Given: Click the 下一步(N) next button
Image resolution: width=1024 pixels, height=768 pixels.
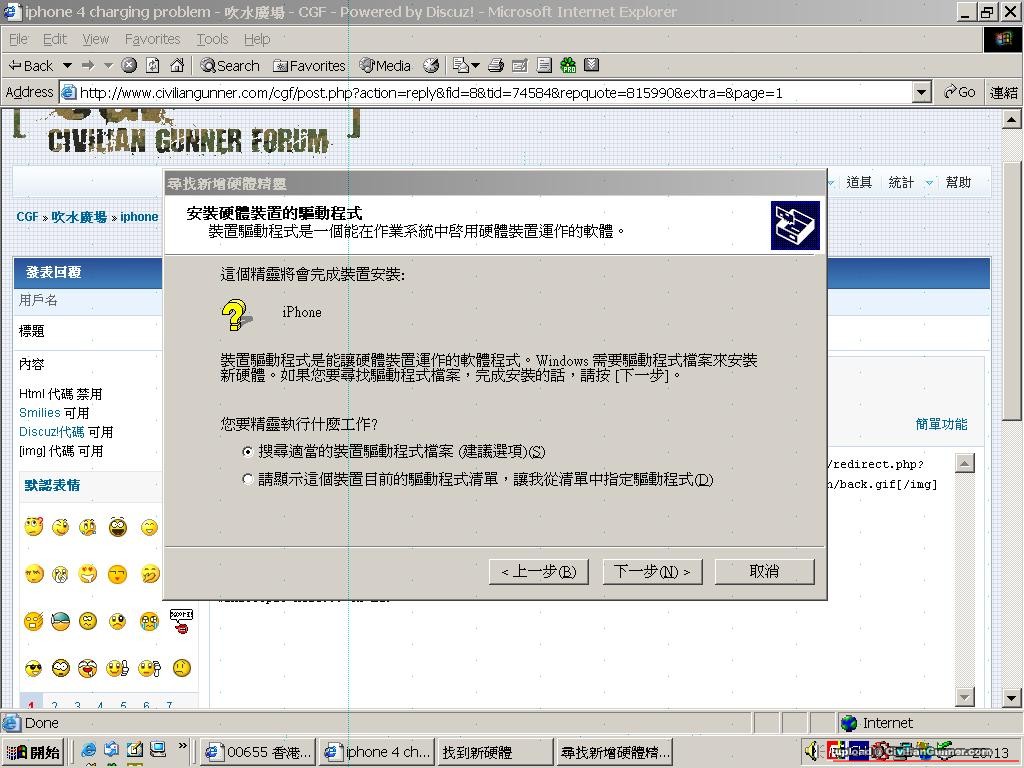Looking at the screenshot, I should (x=652, y=572).
